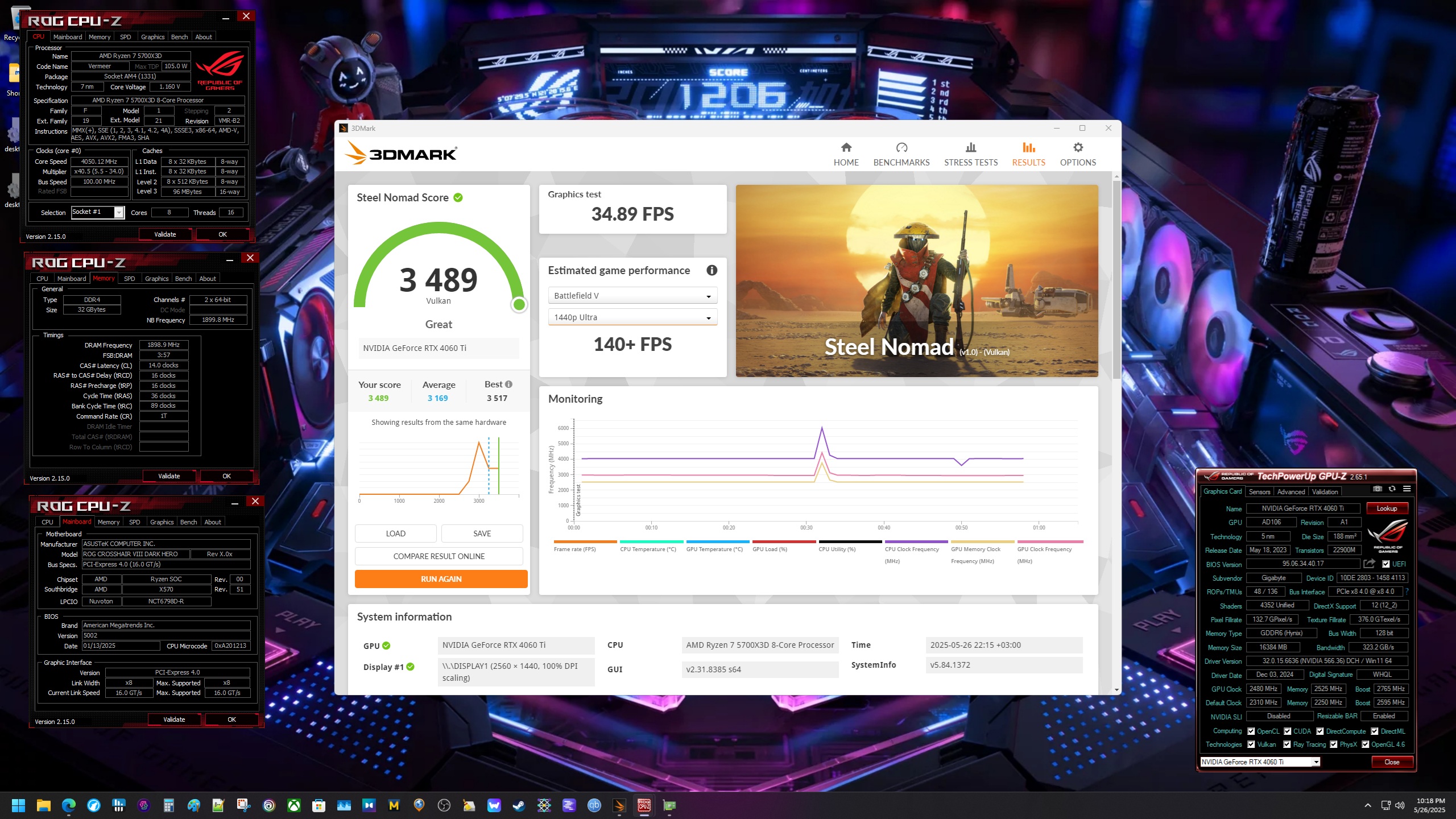Open the 1440p Ultra resolution dropdown
Image resolution: width=1456 pixels, height=819 pixels.
pyautogui.click(x=632, y=317)
